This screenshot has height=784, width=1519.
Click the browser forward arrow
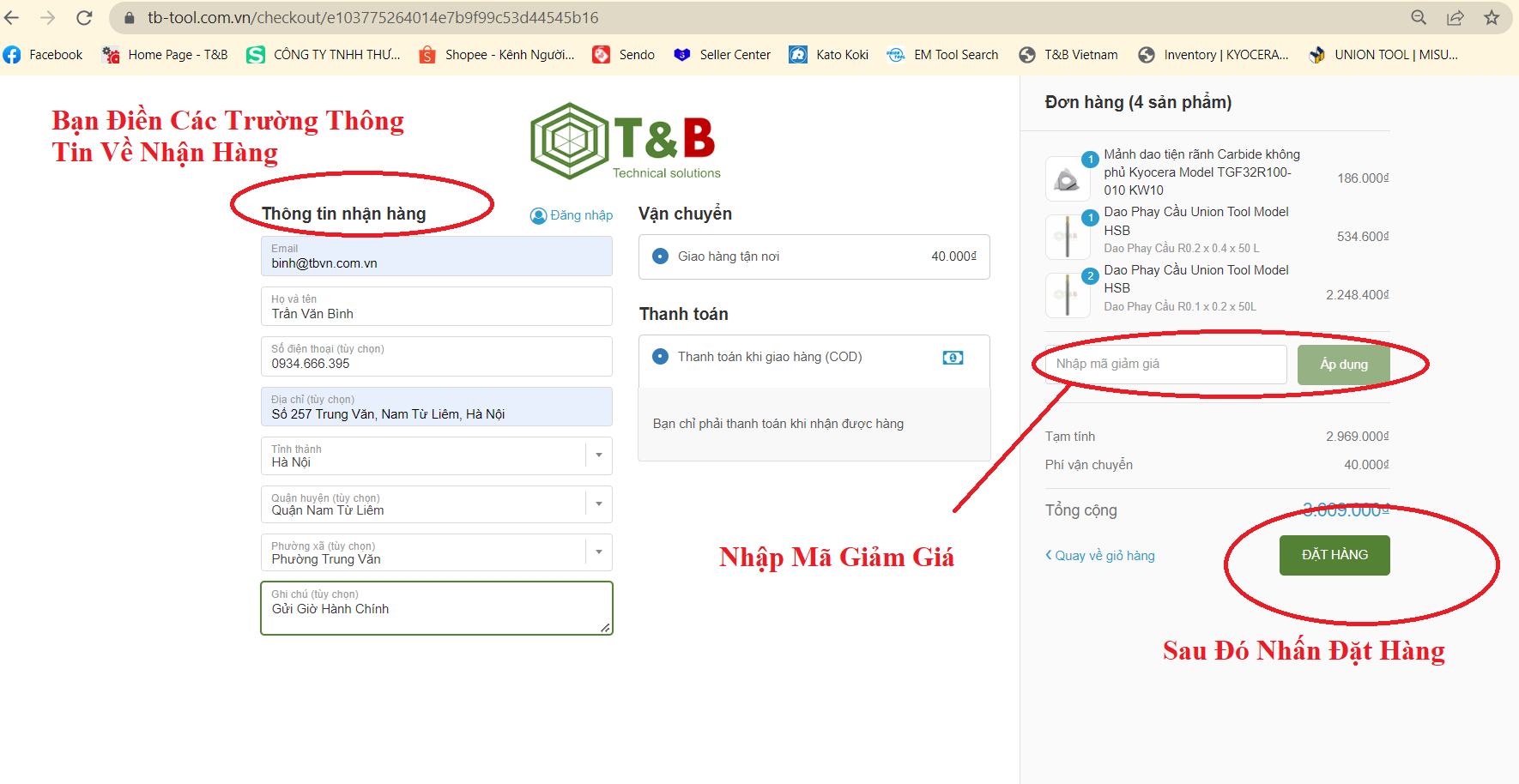click(x=48, y=17)
